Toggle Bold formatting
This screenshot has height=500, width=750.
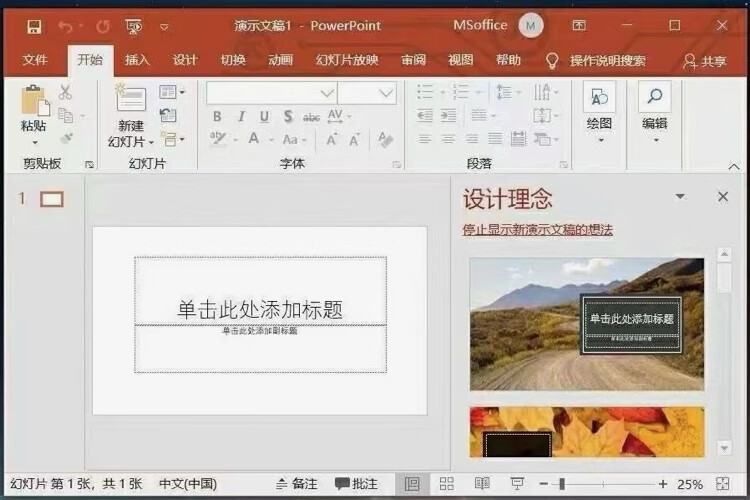point(217,117)
